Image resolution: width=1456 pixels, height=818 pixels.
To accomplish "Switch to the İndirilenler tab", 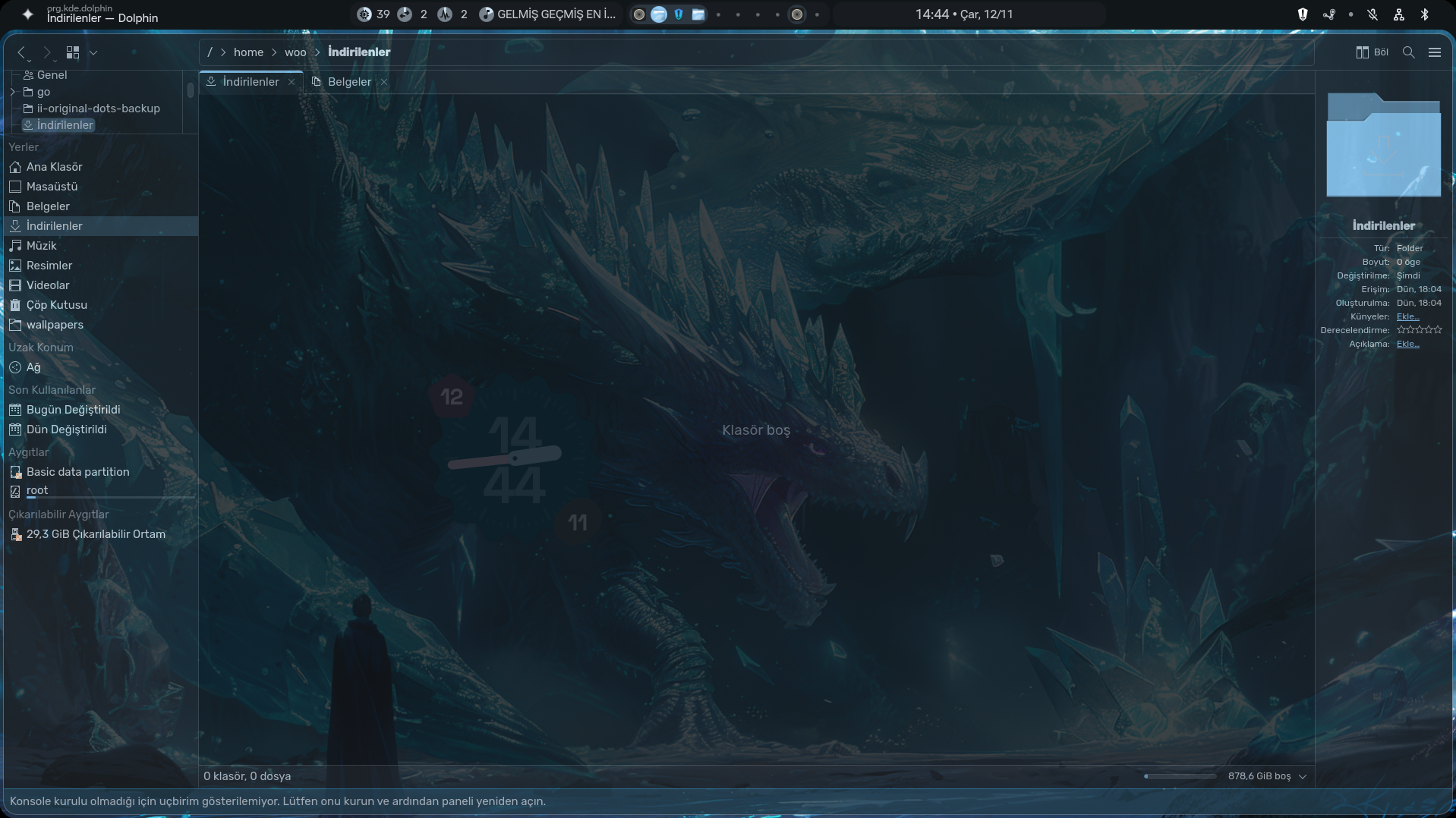I will [251, 82].
